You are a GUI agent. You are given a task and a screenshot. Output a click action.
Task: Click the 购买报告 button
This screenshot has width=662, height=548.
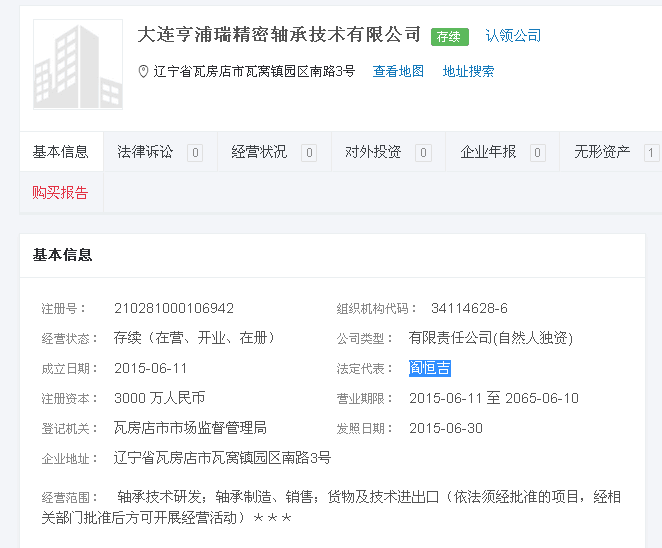[61, 193]
